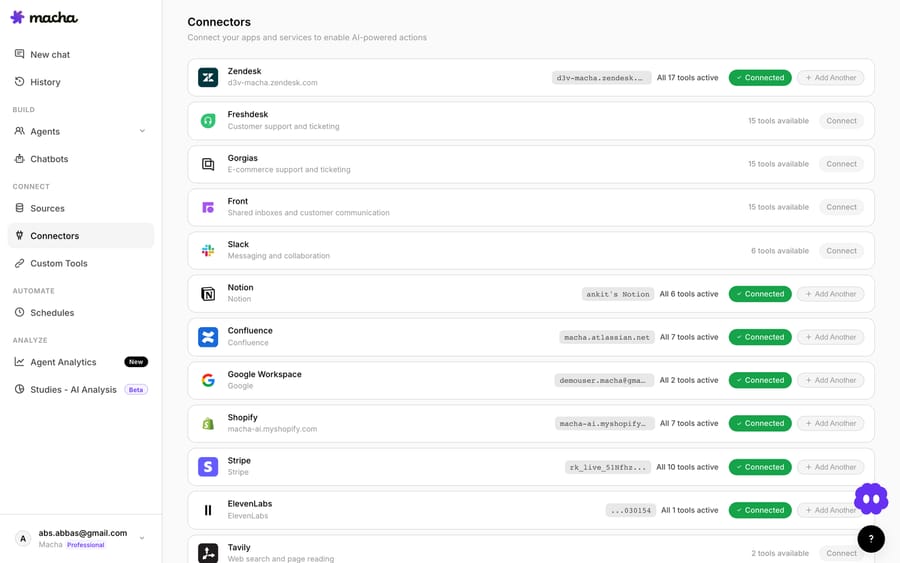Image resolution: width=900 pixels, height=563 pixels.
Task: Click the New badge on Agent Analytics
Action: pyautogui.click(x=136, y=362)
